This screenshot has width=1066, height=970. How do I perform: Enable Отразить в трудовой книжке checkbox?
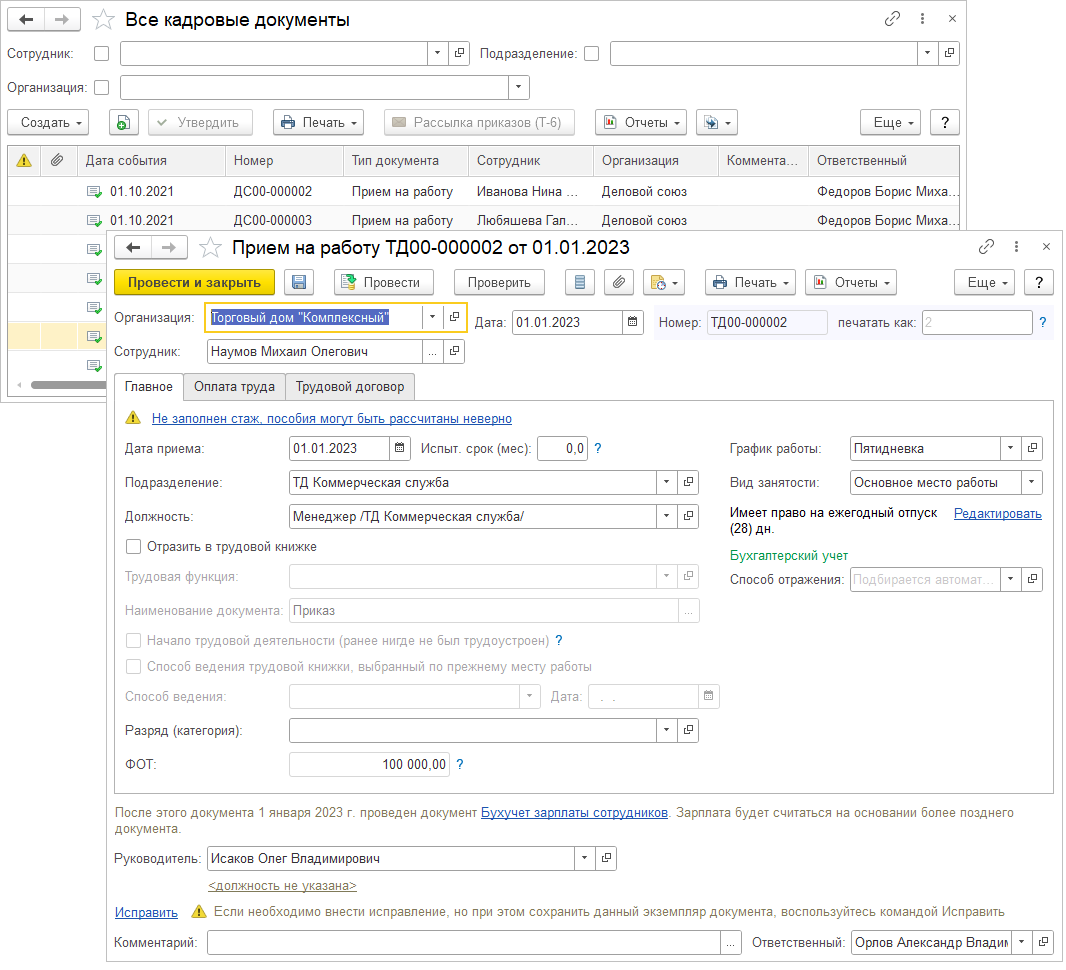[x=133, y=547]
